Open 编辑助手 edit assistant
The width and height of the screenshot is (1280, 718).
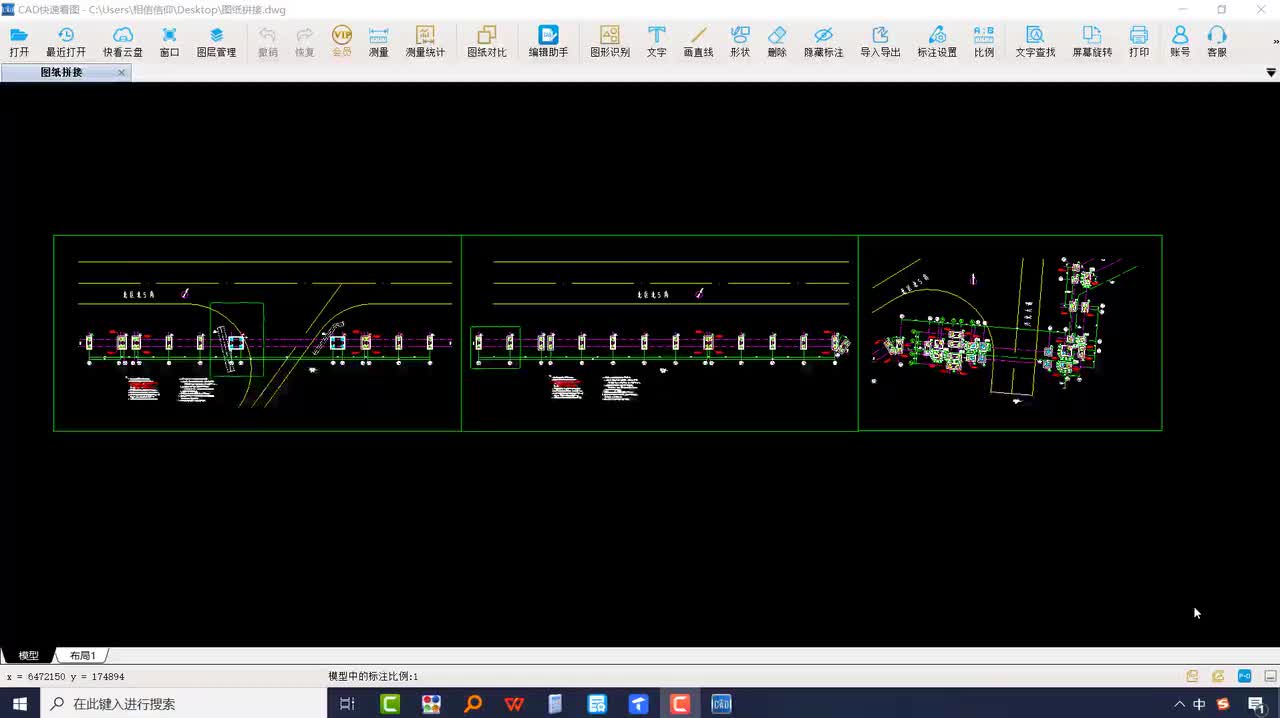(x=548, y=42)
